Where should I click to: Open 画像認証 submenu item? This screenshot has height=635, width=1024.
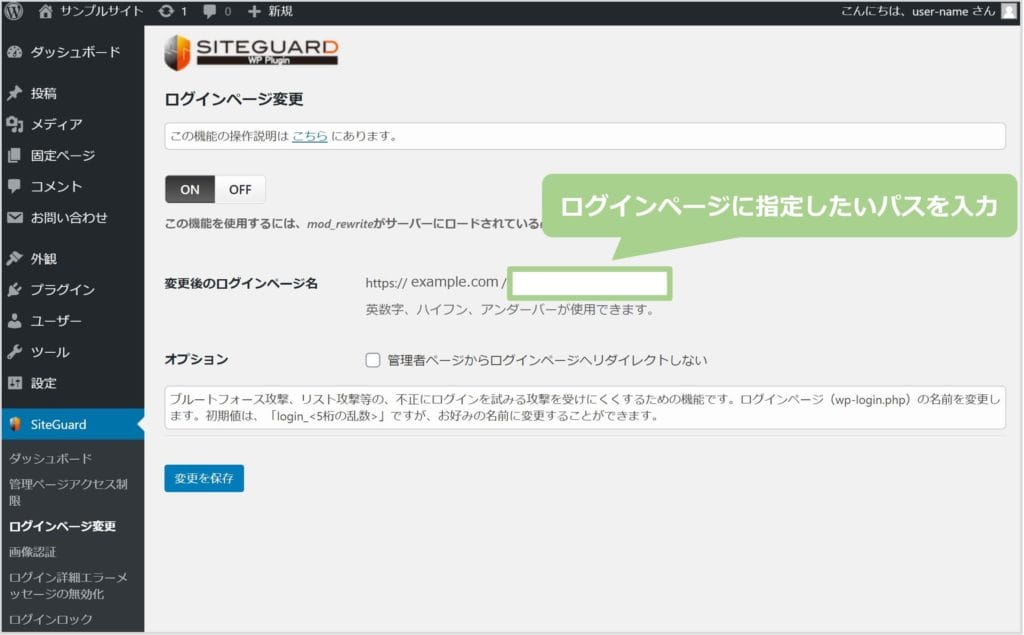click(x=32, y=552)
